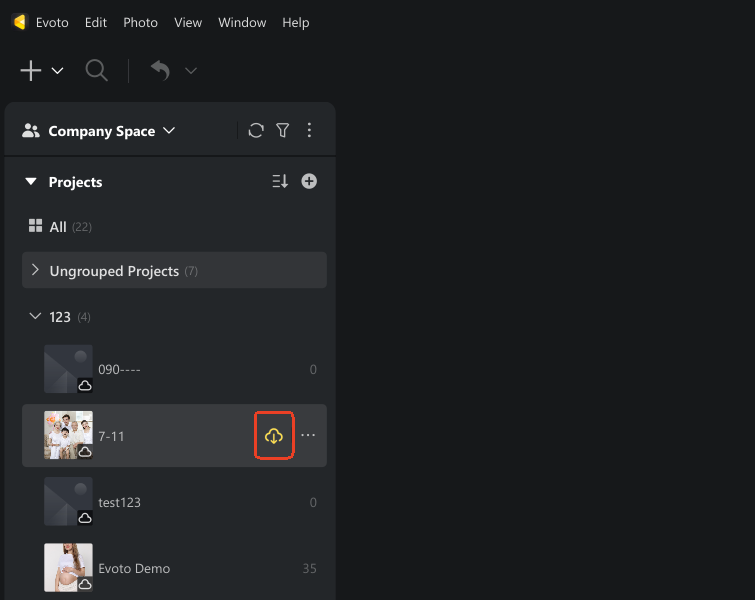Select Ungrouped Projects group row
The height and width of the screenshot is (600, 755).
(174, 270)
